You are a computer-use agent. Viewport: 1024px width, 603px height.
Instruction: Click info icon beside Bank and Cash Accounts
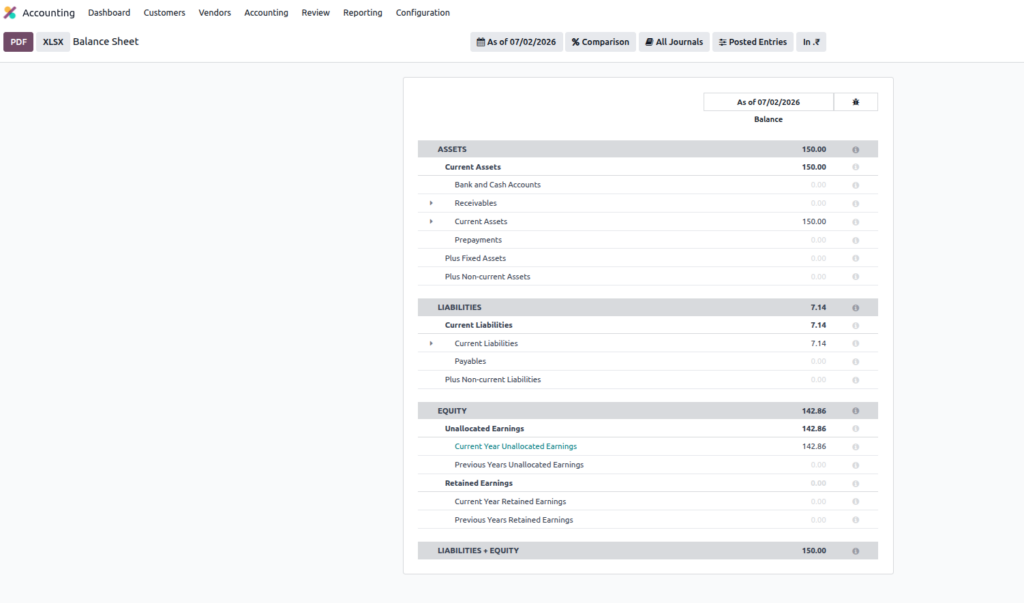(x=856, y=185)
